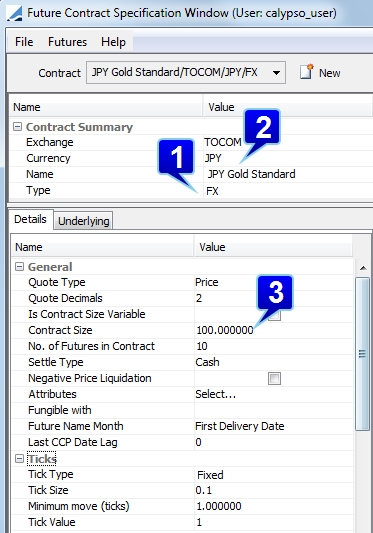
Task: Select the Details tab
Action: coord(30,219)
